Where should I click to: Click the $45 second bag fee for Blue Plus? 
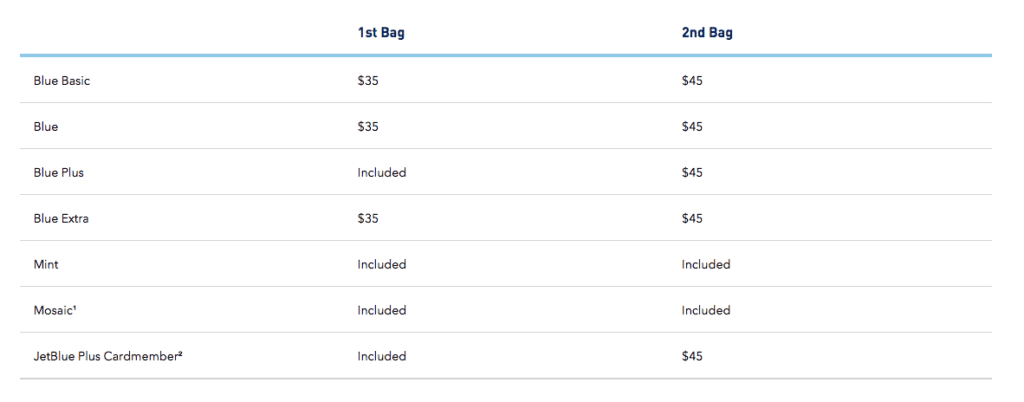[692, 173]
